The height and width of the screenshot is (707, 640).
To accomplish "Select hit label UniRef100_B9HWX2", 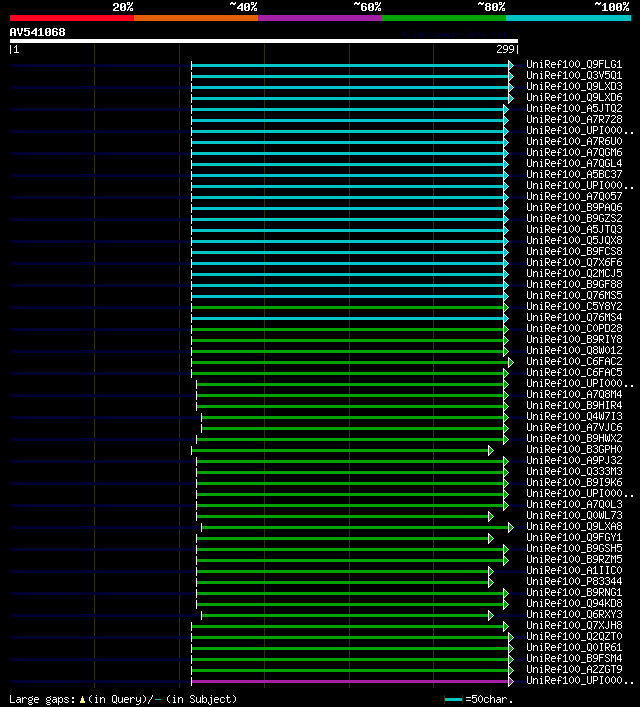I will click(x=574, y=438).
